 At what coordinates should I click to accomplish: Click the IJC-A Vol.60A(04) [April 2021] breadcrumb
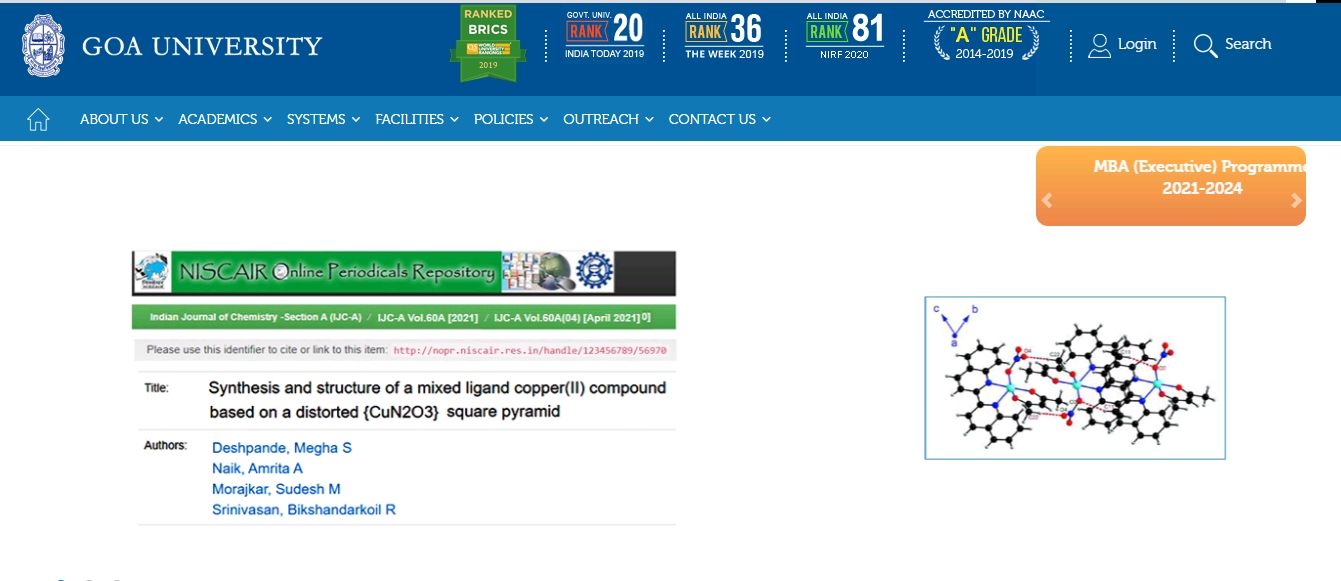(x=570, y=317)
